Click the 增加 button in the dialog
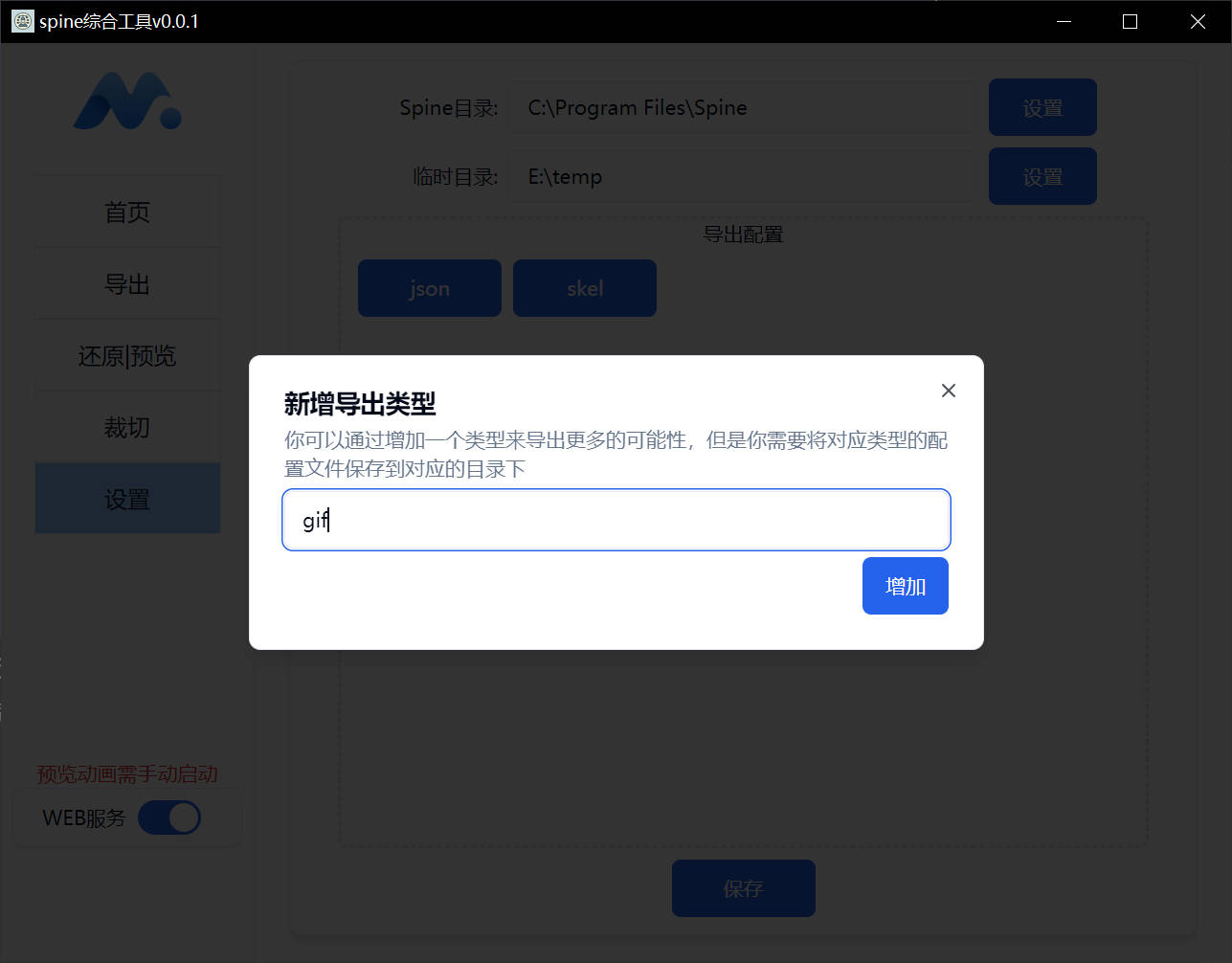1232x963 pixels. coord(905,585)
